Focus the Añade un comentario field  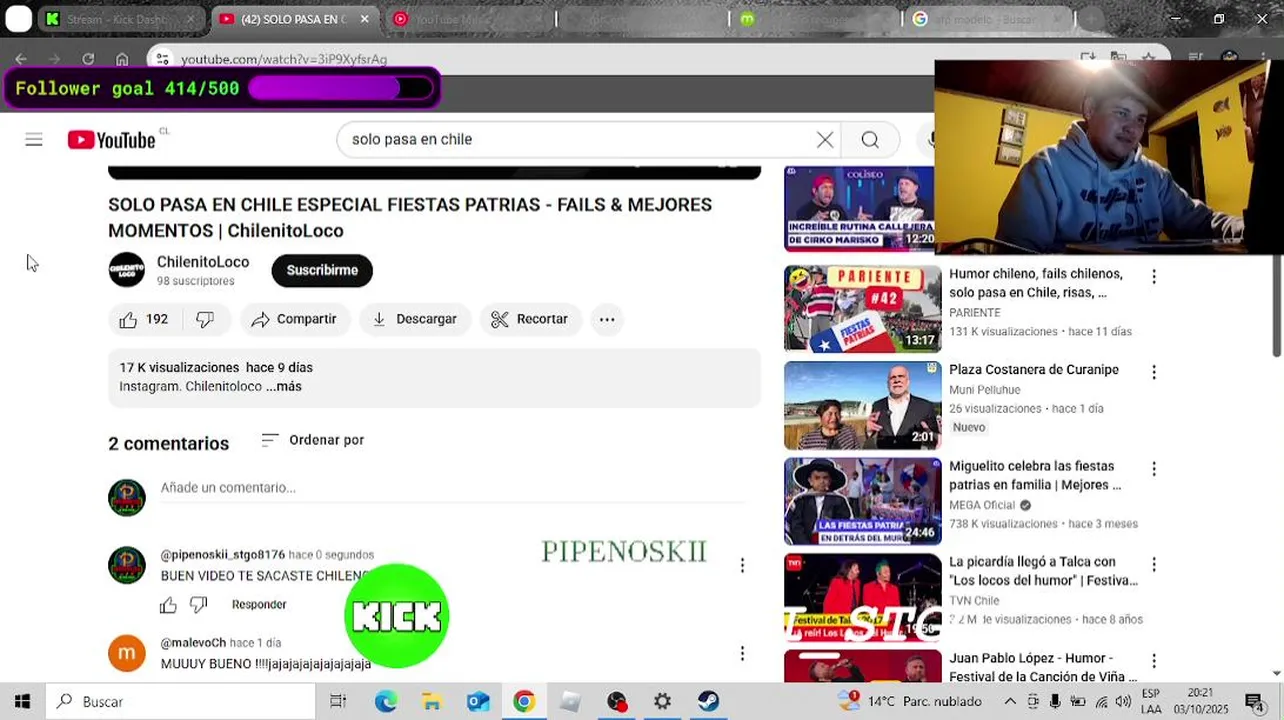pos(452,488)
